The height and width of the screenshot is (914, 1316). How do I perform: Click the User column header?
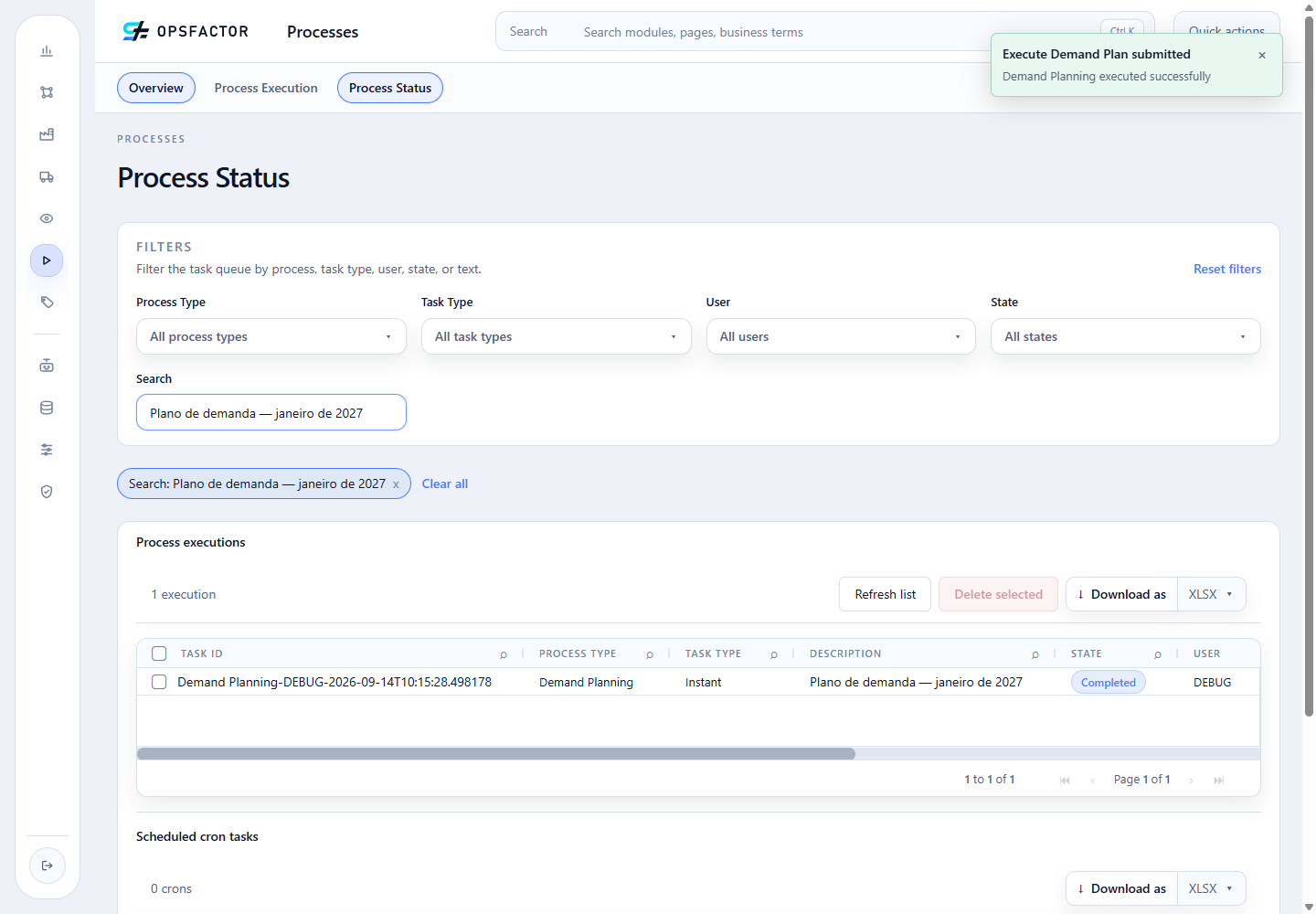(x=1206, y=654)
